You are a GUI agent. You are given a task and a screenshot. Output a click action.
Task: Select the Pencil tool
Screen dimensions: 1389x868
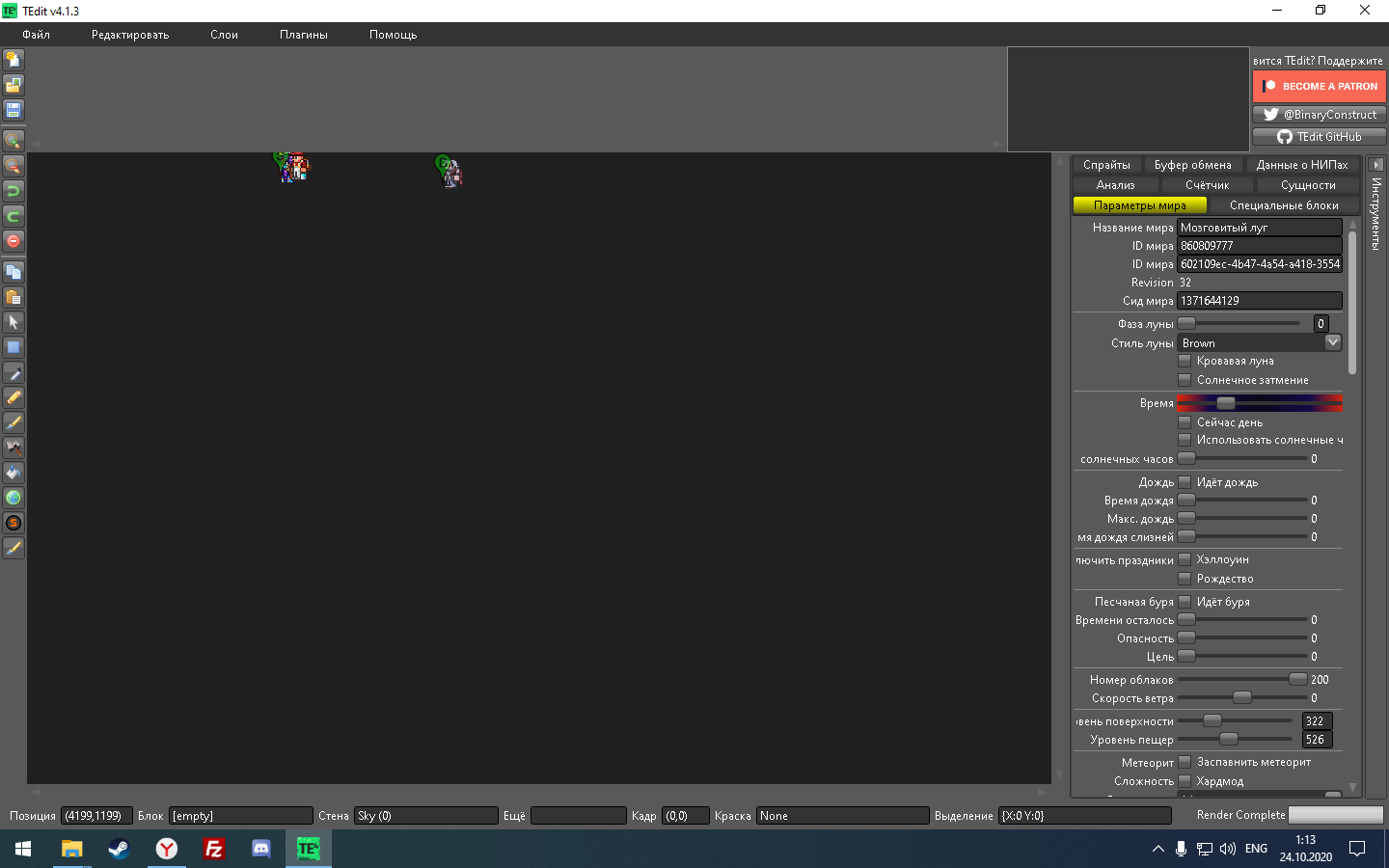[x=14, y=397]
